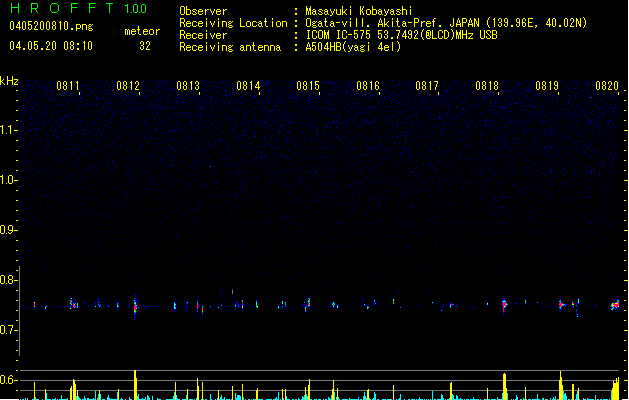Click the bright meteor echo just after 0818

pos(505,305)
